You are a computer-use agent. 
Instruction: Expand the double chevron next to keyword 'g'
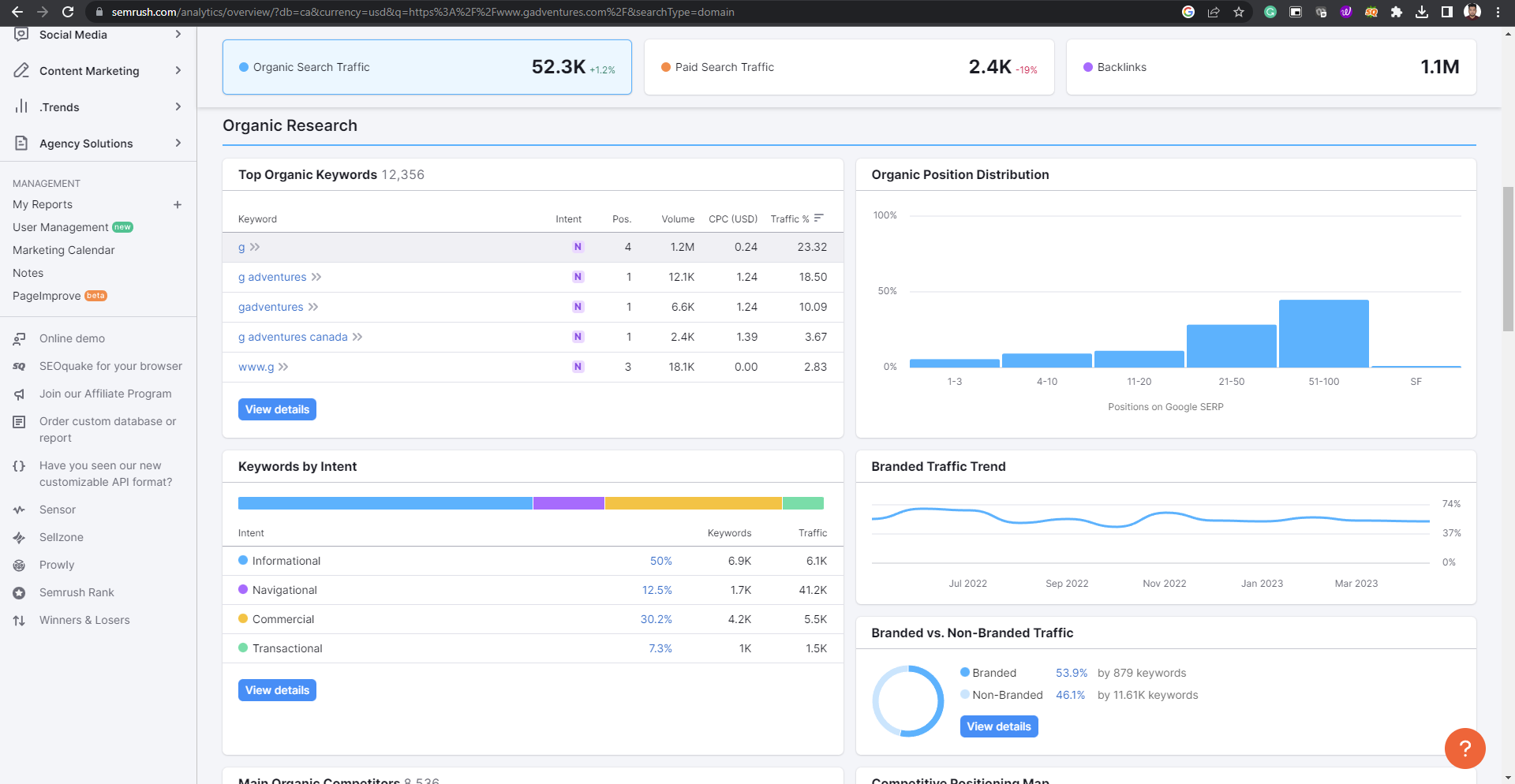click(x=255, y=247)
